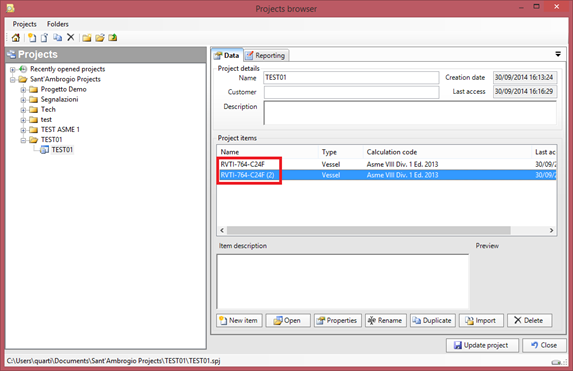Click the Segnalazioni folder icon
The height and width of the screenshot is (371, 573).
pos(34,99)
